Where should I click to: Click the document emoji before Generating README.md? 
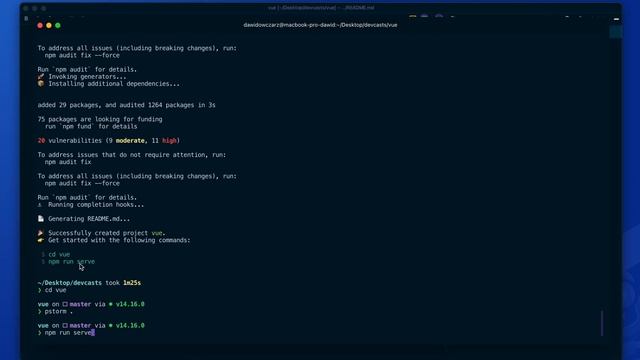(x=41, y=219)
